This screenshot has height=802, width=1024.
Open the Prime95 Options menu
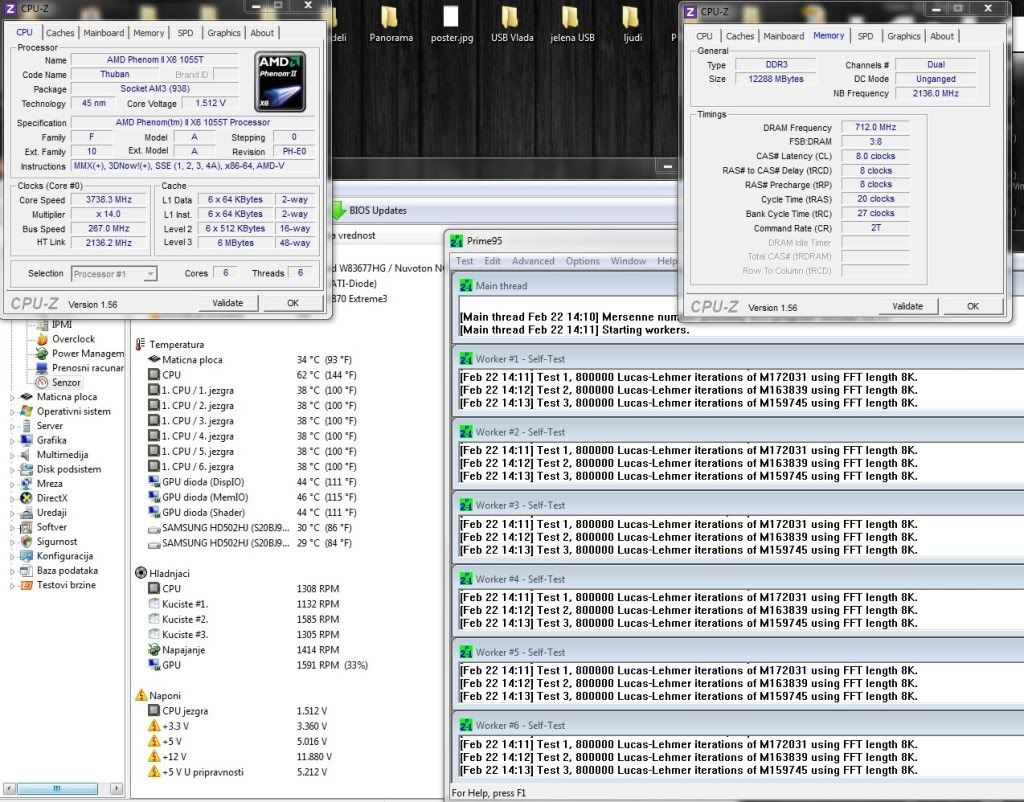click(x=583, y=261)
